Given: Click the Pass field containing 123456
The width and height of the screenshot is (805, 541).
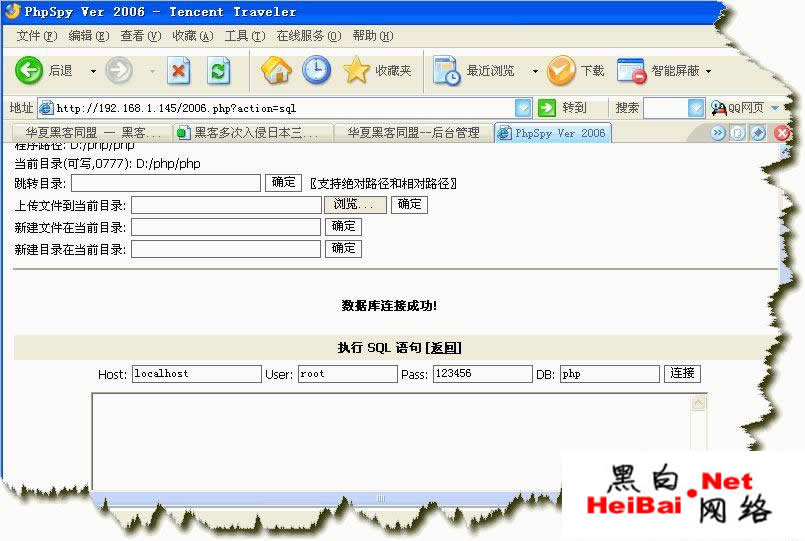Looking at the screenshot, I should pyautogui.click(x=483, y=374).
